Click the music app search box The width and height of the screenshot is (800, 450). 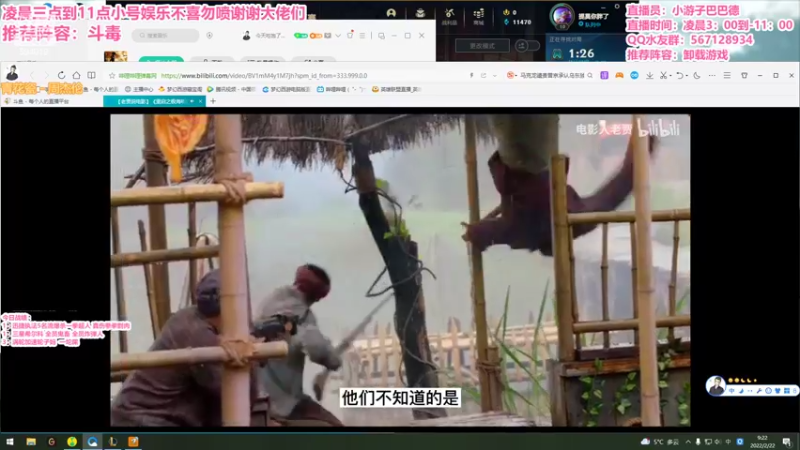tap(166, 35)
